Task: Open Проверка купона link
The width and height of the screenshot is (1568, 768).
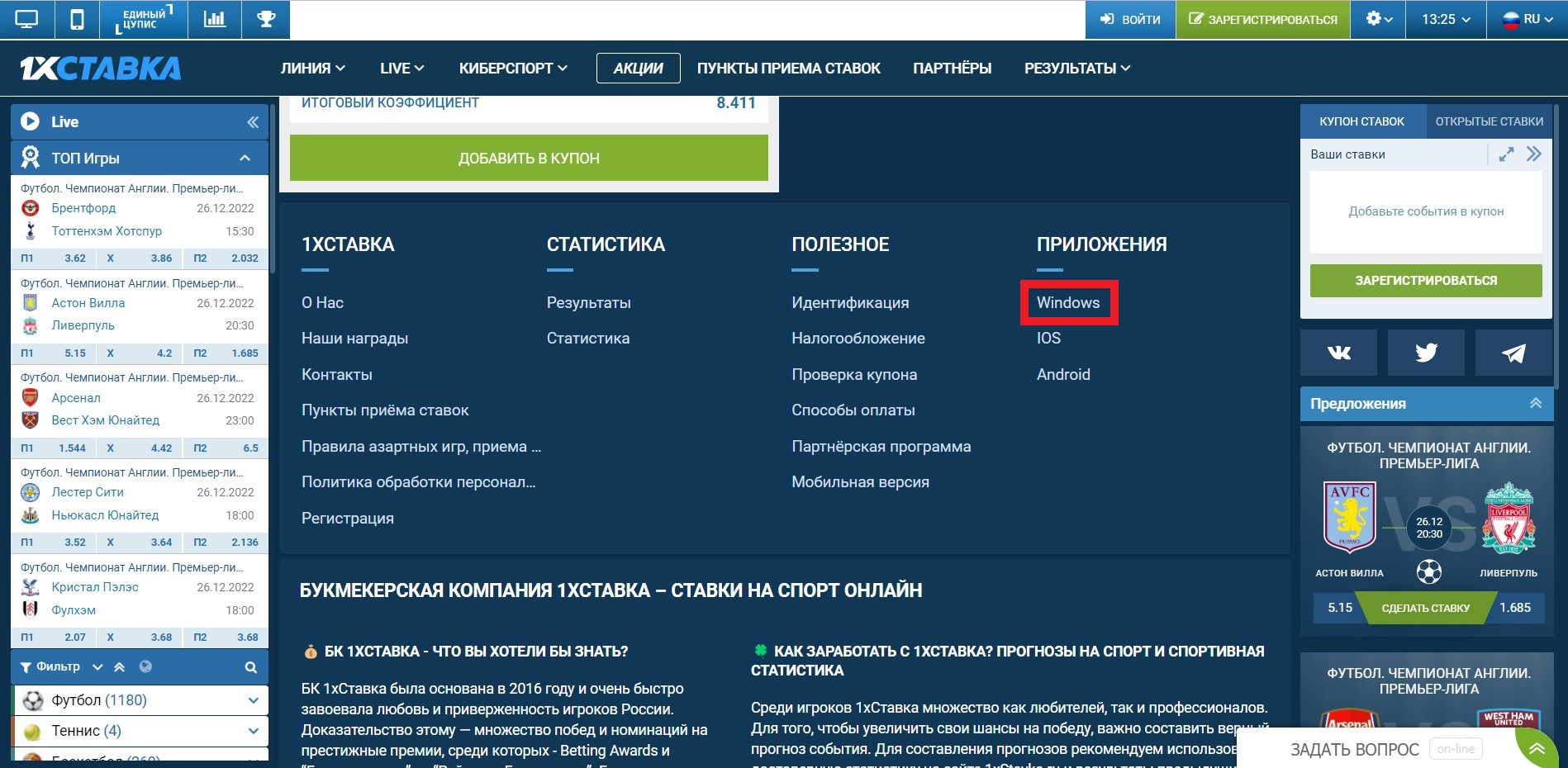Action: click(854, 375)
